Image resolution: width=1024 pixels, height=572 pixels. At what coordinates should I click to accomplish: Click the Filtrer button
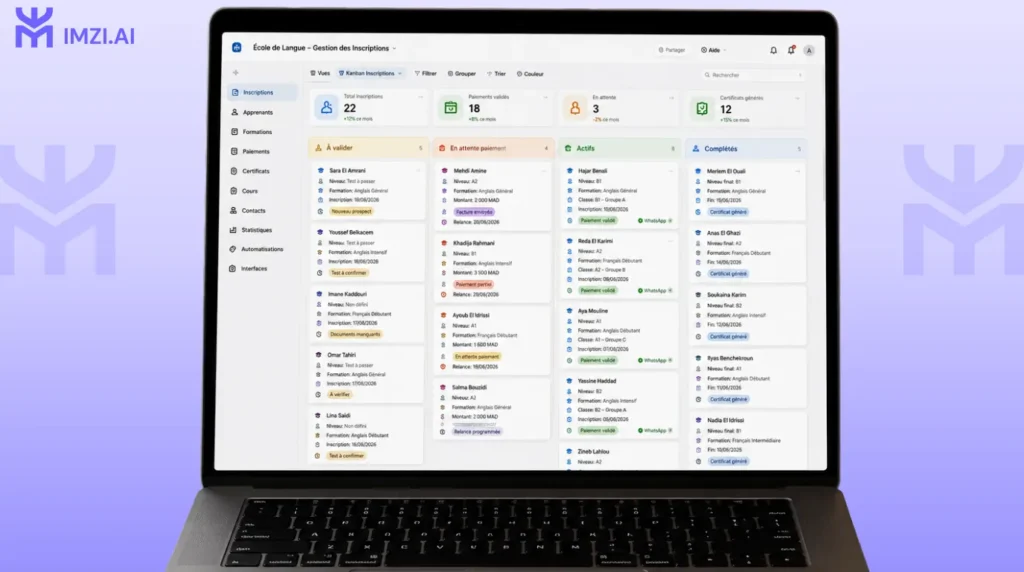pyautogui.click(x=426, y=74)
